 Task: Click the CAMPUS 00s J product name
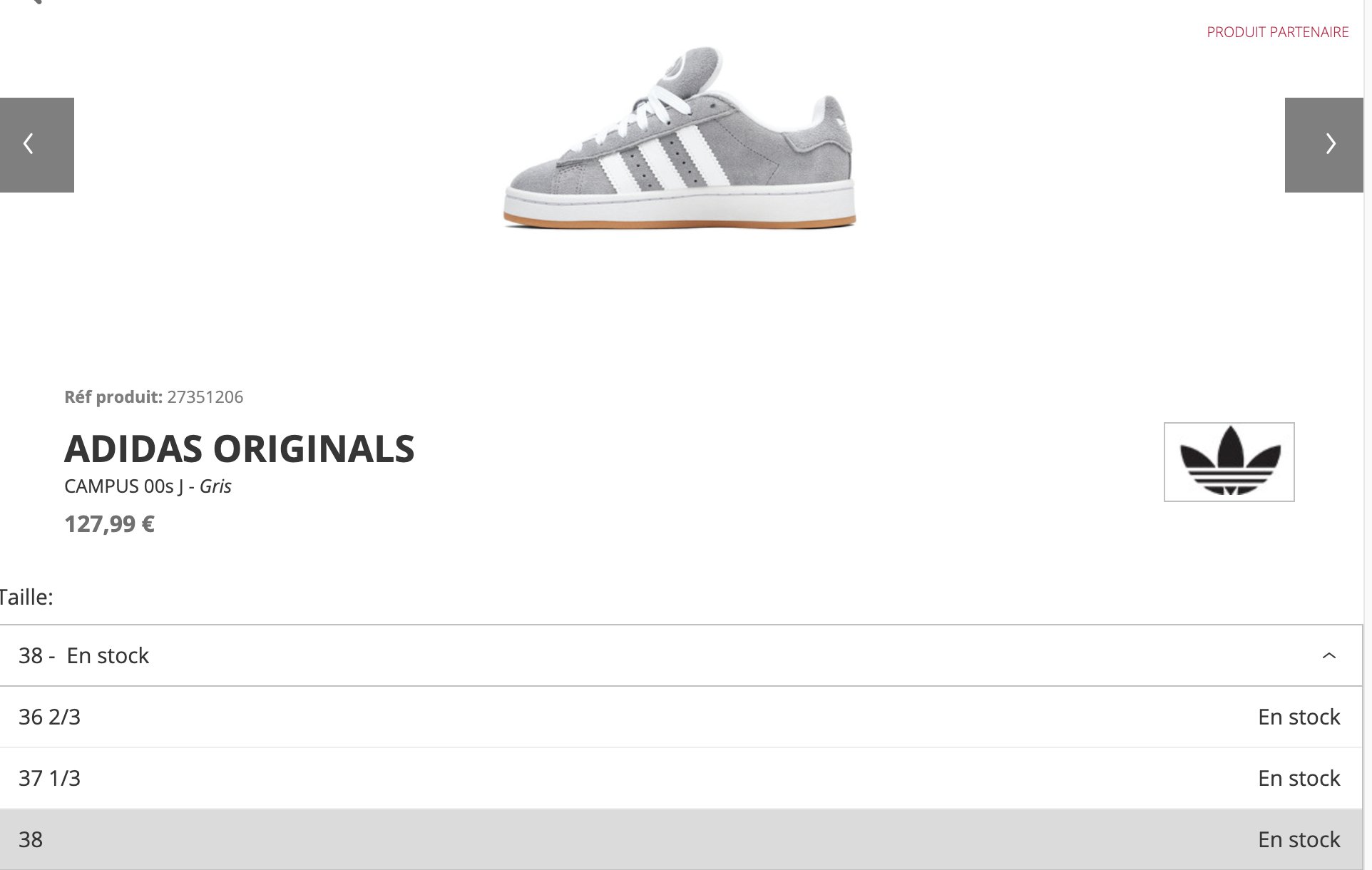coord(124,486)
